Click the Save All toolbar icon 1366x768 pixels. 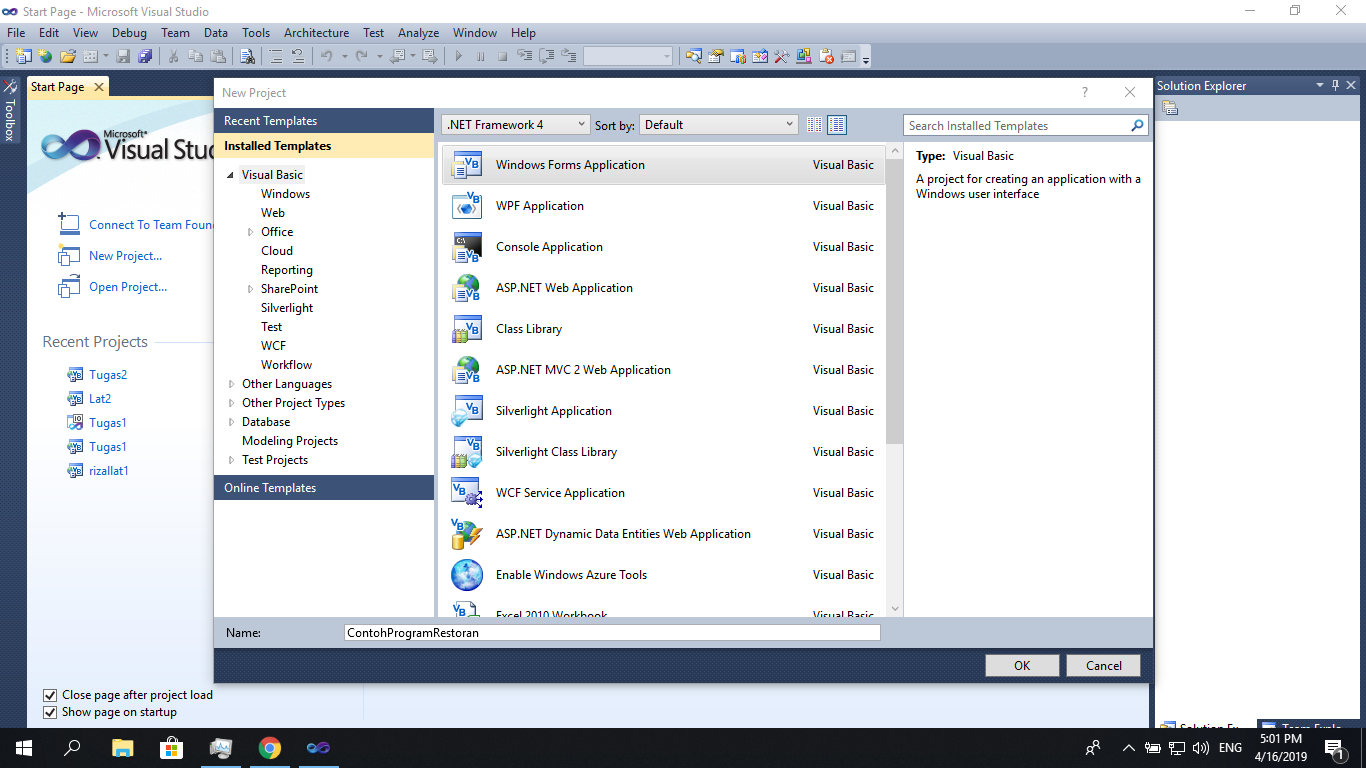coord(147,56)
